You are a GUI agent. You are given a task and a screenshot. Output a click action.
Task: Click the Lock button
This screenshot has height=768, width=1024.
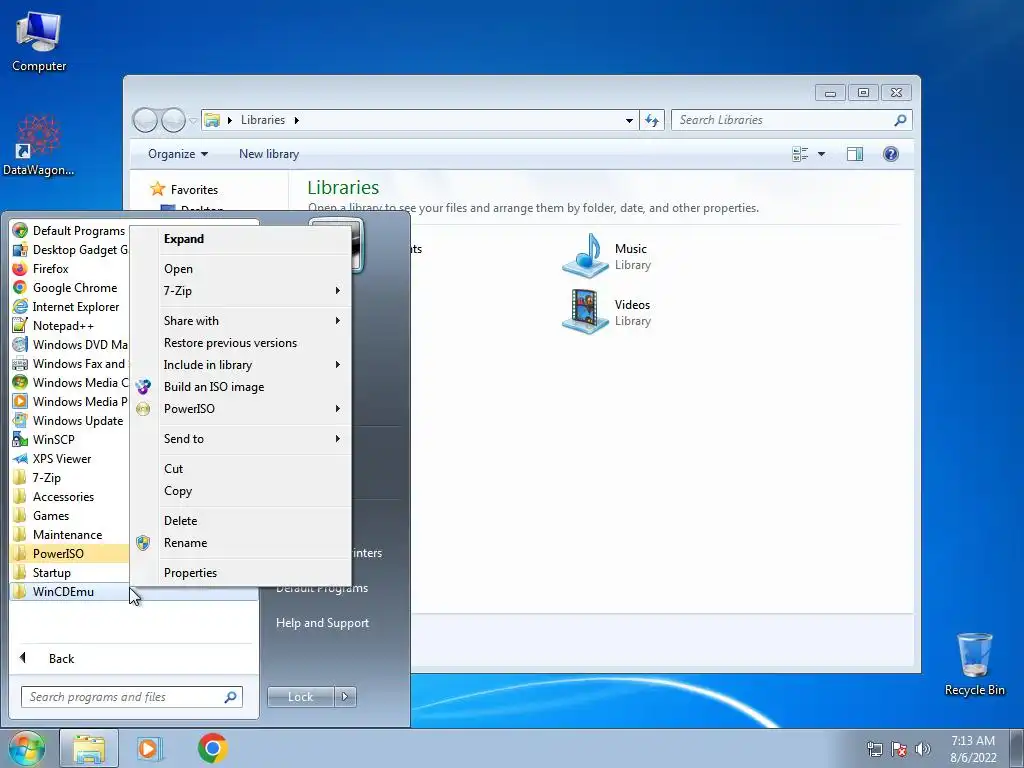(300, 697)
